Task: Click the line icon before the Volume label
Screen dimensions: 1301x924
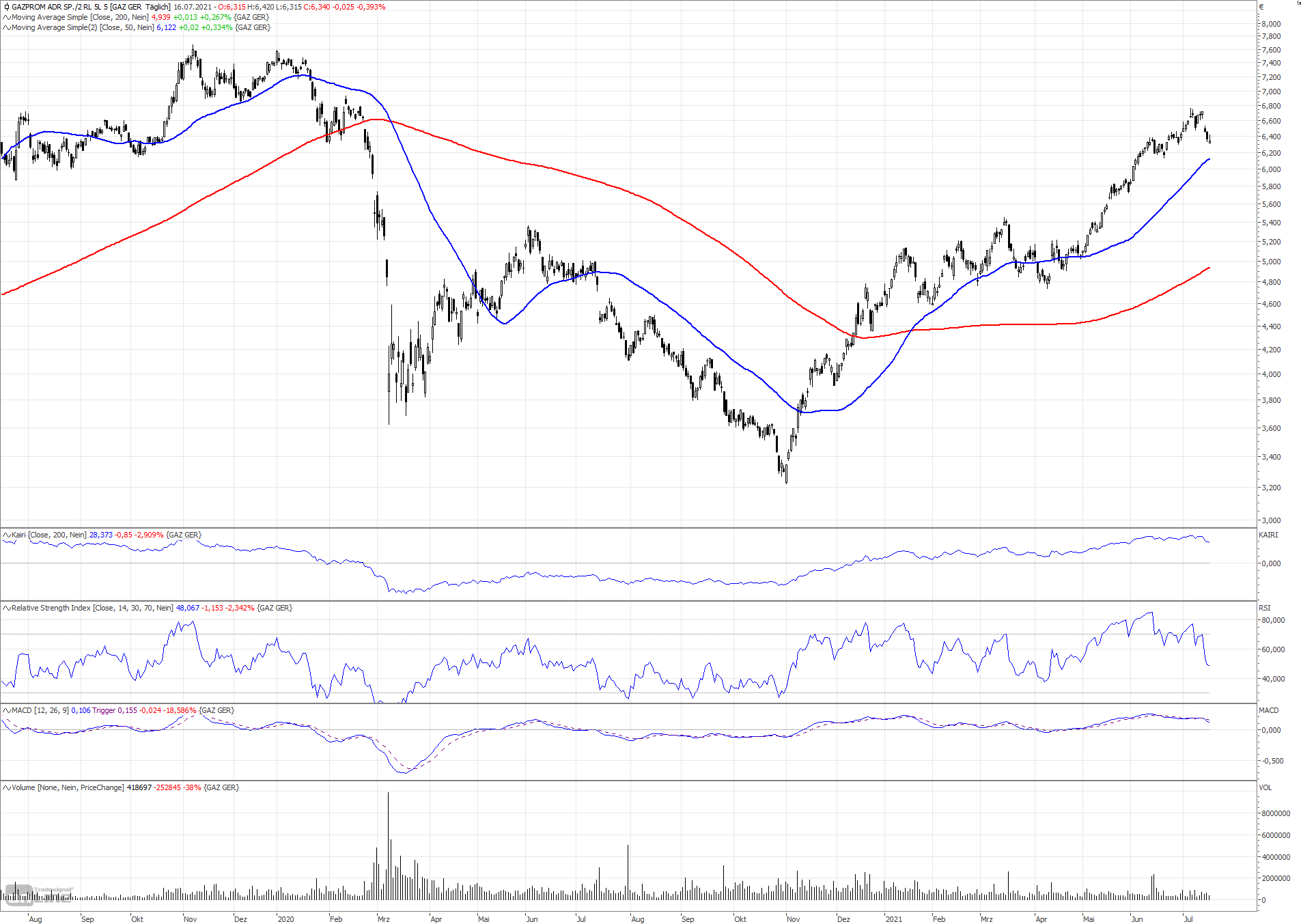Action: coord(6,787)
